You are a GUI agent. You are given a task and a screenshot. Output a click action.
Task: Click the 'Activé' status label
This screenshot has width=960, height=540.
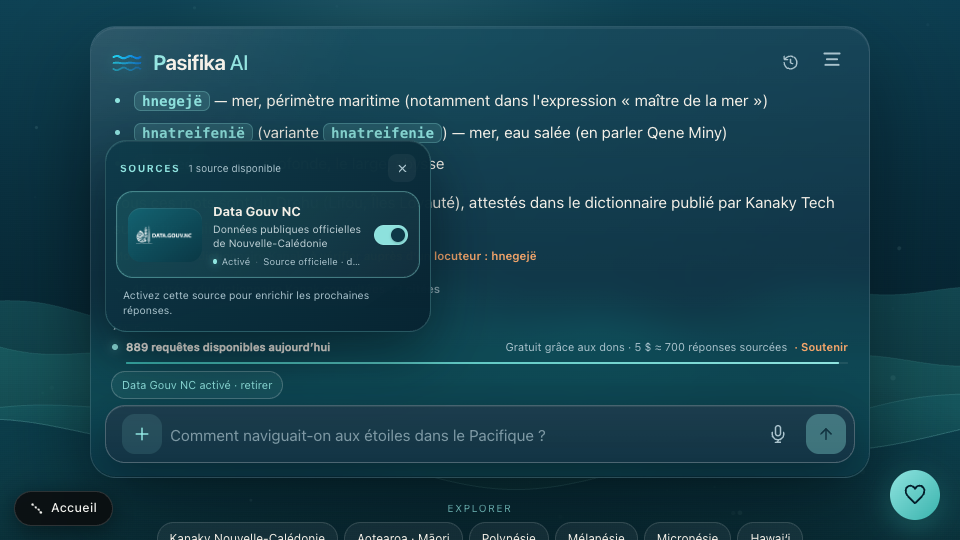click(x=236, y=261)
